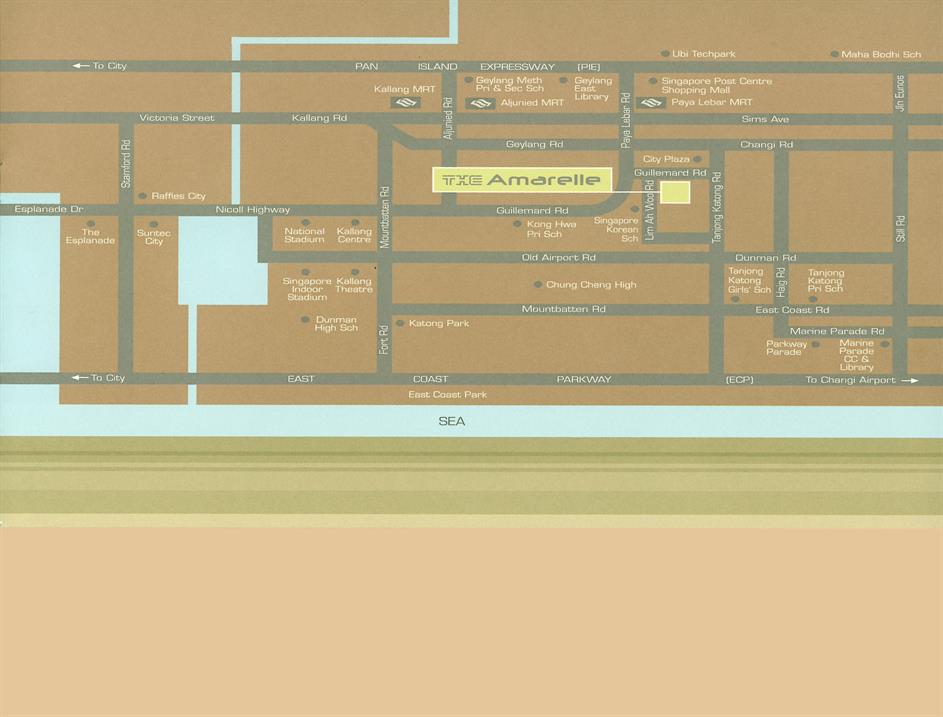Select the East Coast Park label
The image size is (943, 717).
(447, 395)
